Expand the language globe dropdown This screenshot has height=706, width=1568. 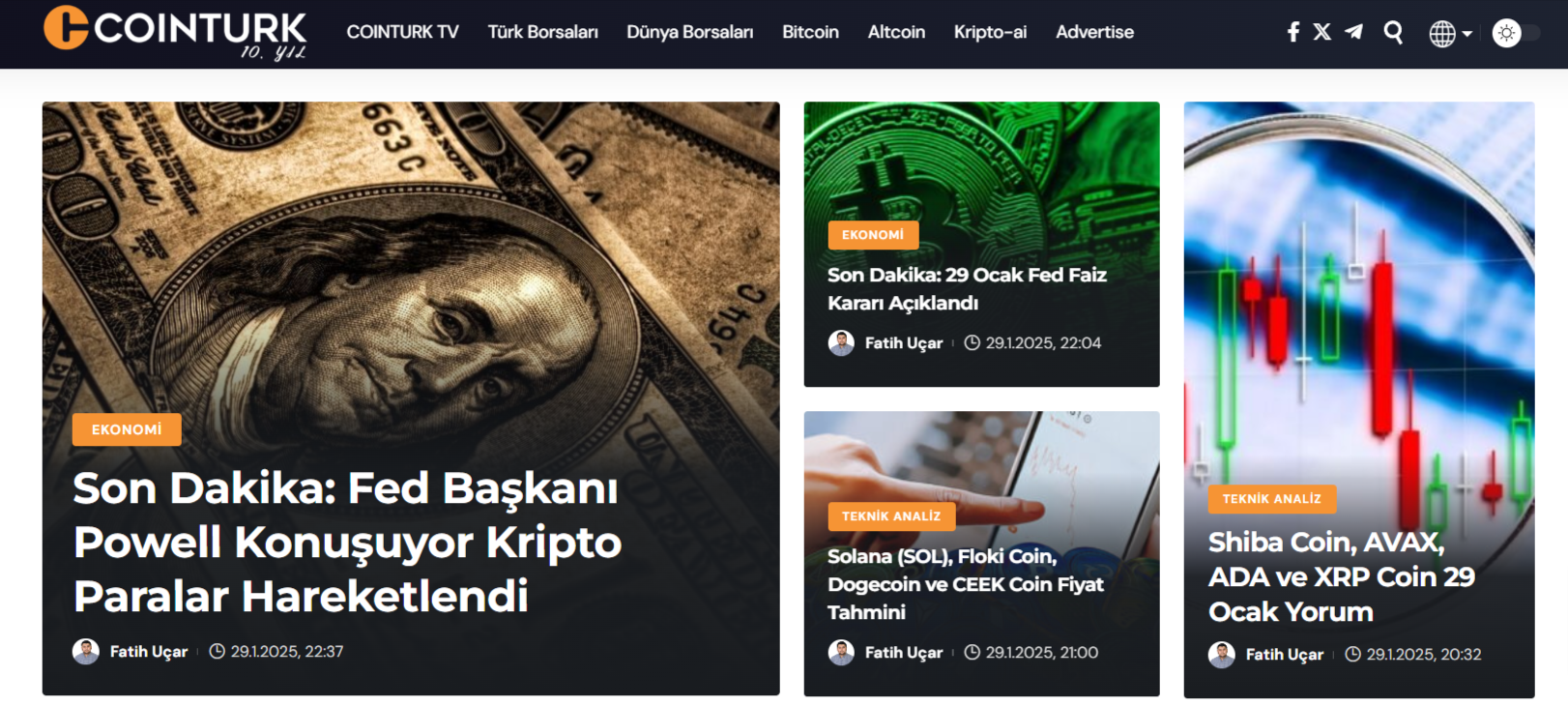[1450, 34]
